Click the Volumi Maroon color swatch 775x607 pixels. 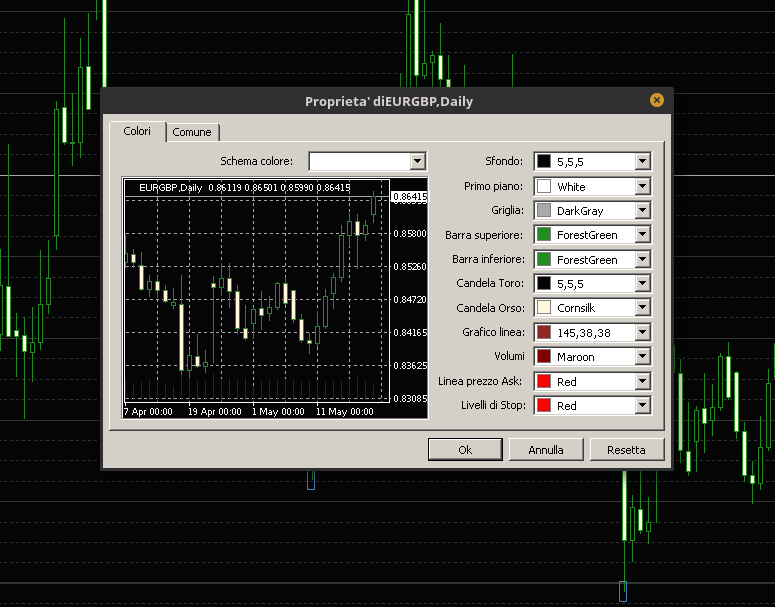point(544,357)
